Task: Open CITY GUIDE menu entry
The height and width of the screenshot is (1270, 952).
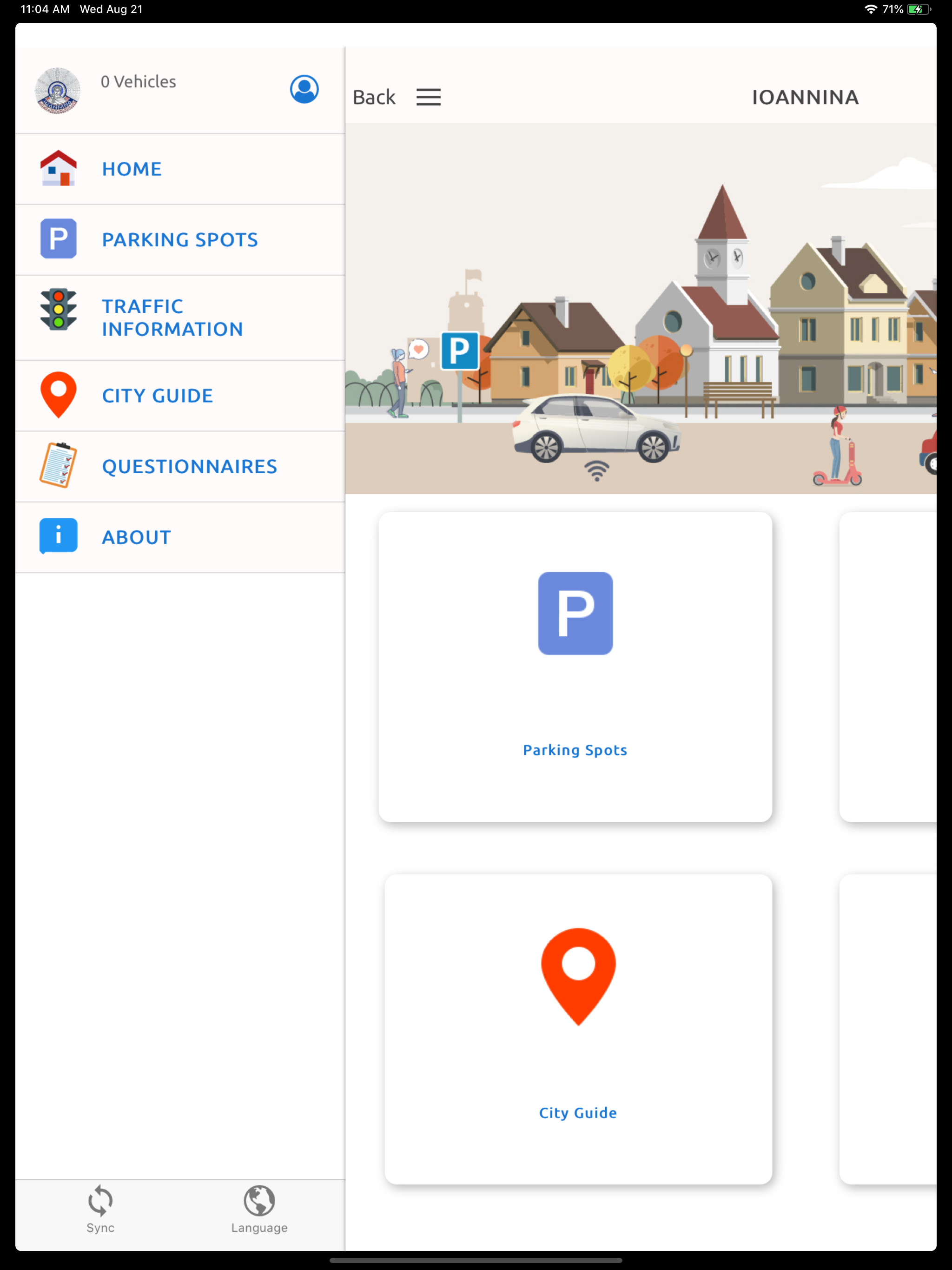Action: (x=180, y=396)
